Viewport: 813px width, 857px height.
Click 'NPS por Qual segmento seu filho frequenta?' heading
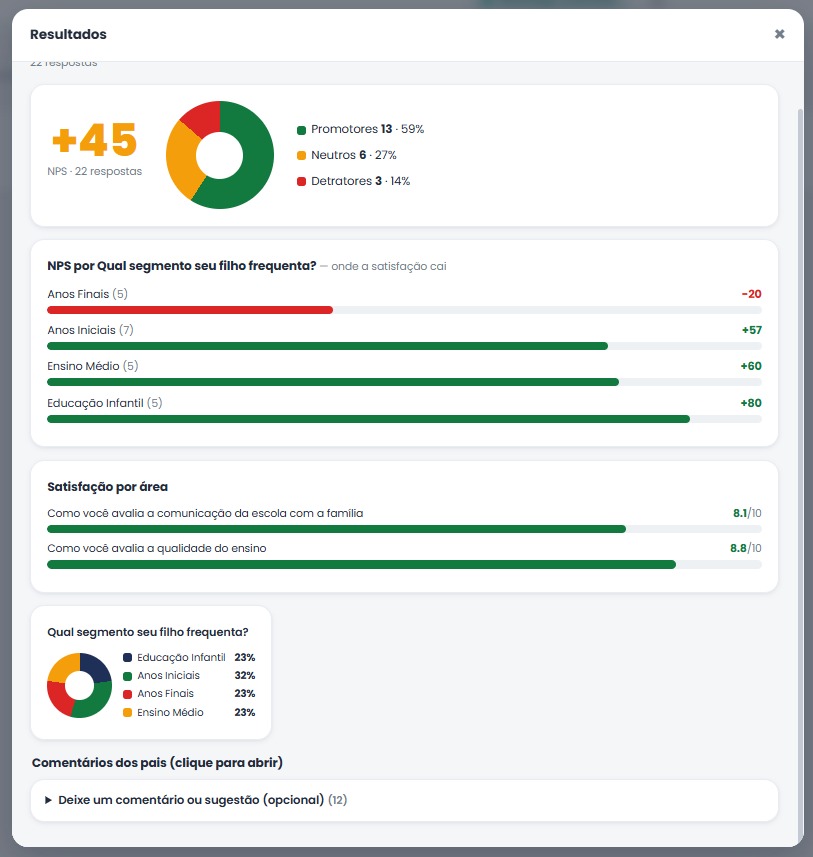182,266
